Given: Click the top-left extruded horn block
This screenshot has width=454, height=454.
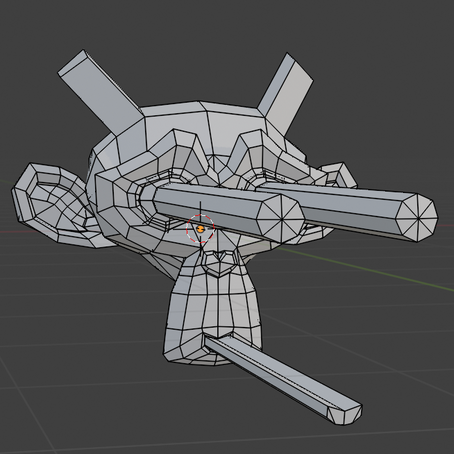Looking at the screenshot, I should pyautogui.click(x=100, y=93).
